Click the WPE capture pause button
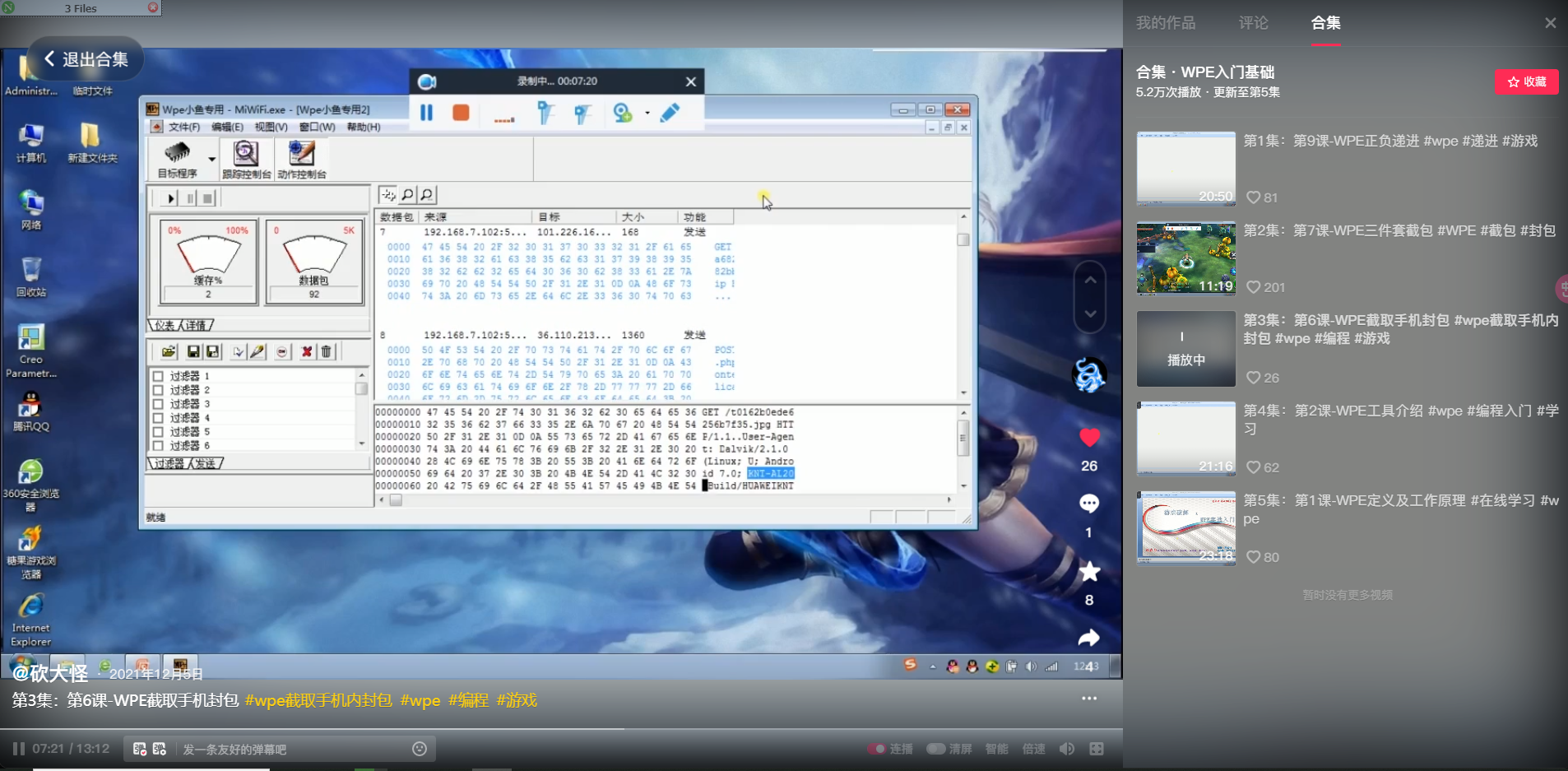This screenshot has width=1568, height=771. click(190, 198)
